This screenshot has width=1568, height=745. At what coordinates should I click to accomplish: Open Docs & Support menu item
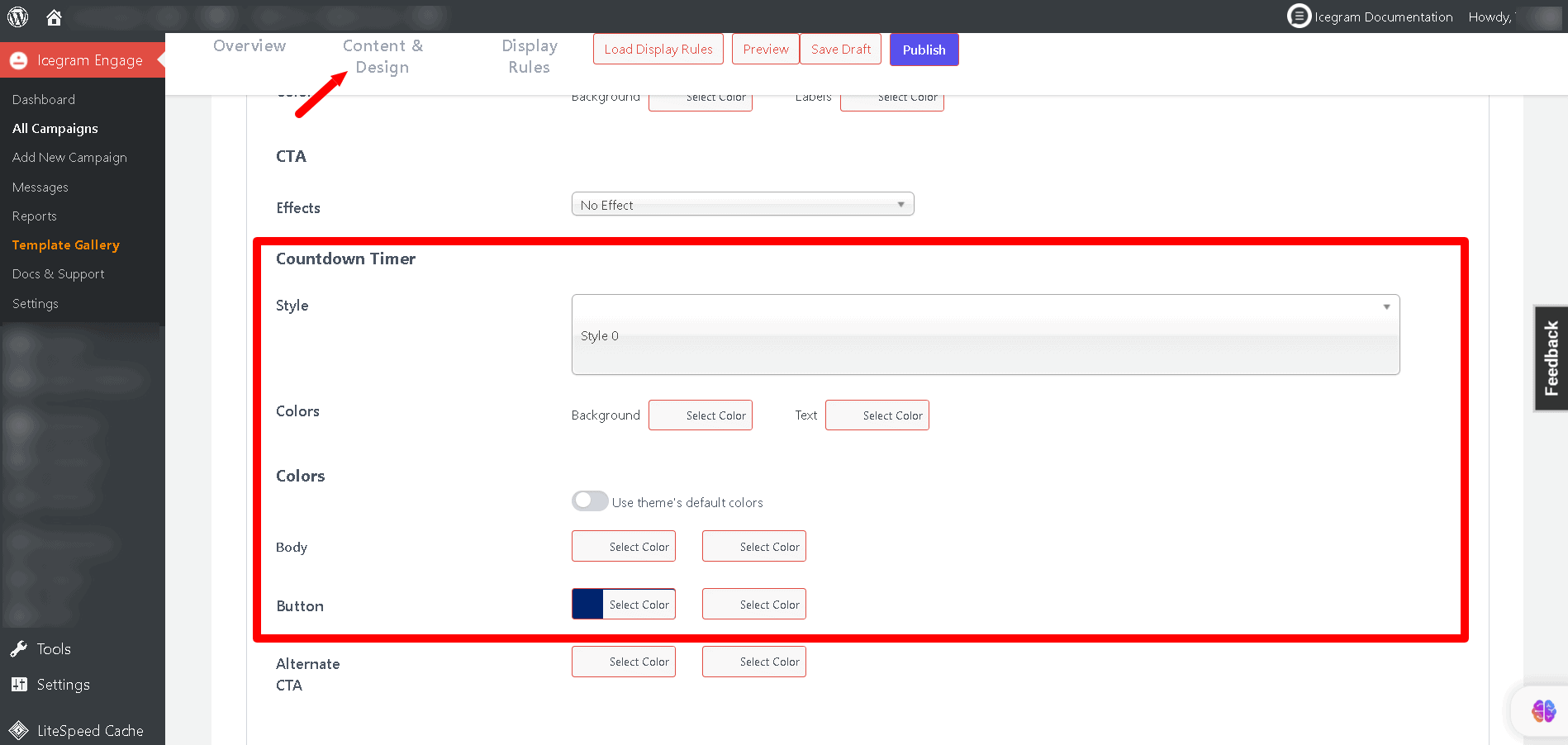[59, 273]
